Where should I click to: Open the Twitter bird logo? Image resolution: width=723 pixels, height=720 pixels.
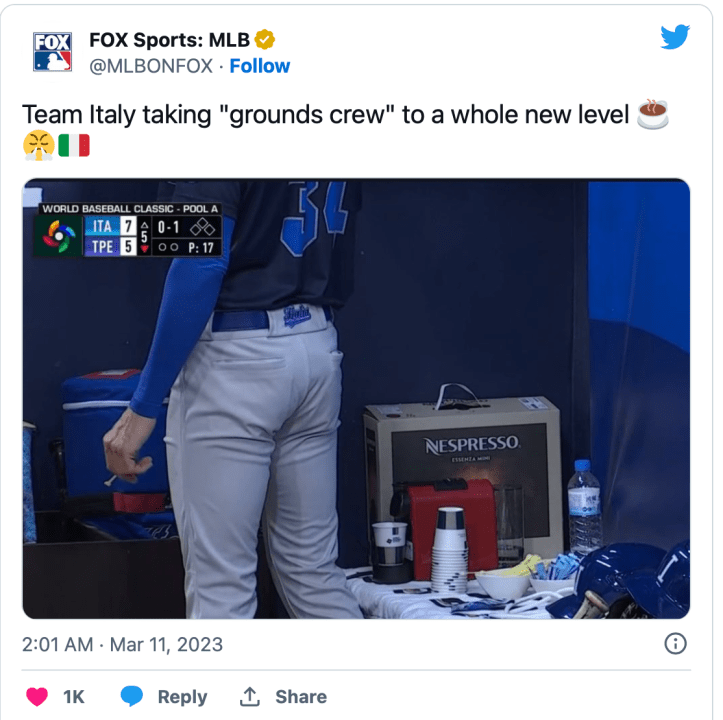click(x=675, y=37)
